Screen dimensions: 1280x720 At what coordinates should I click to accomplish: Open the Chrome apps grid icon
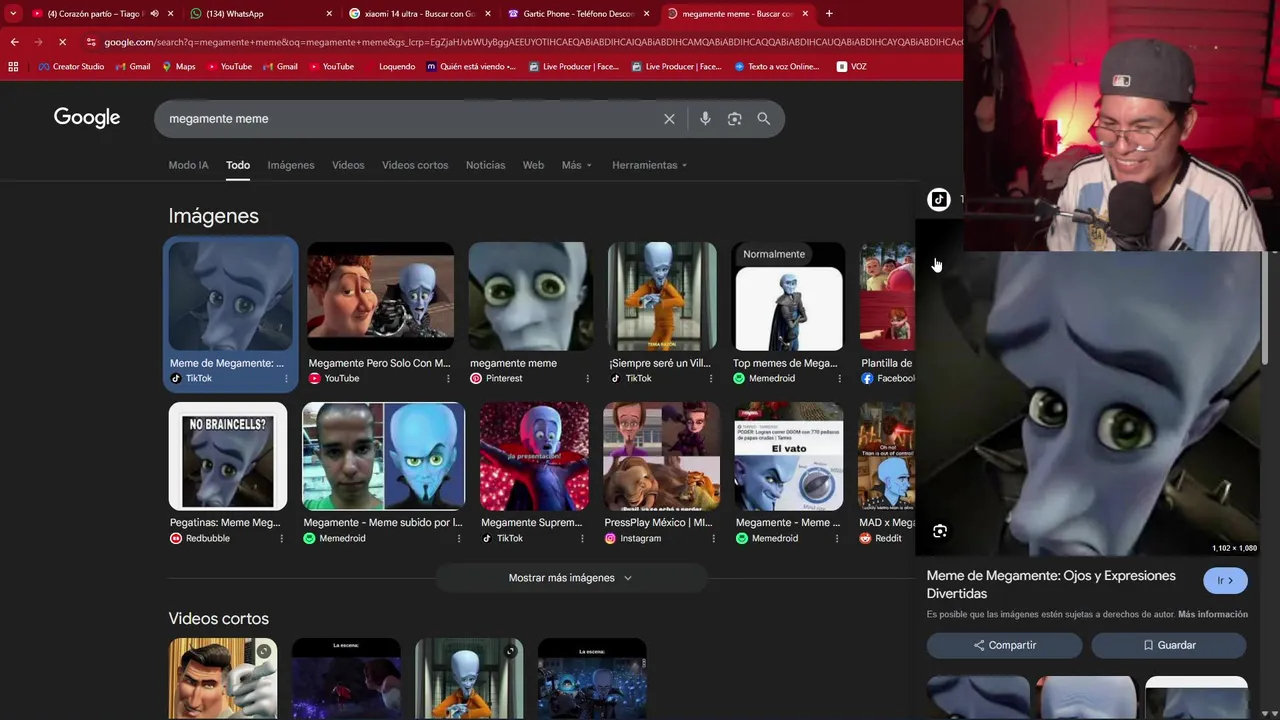[x=13, y=67]
